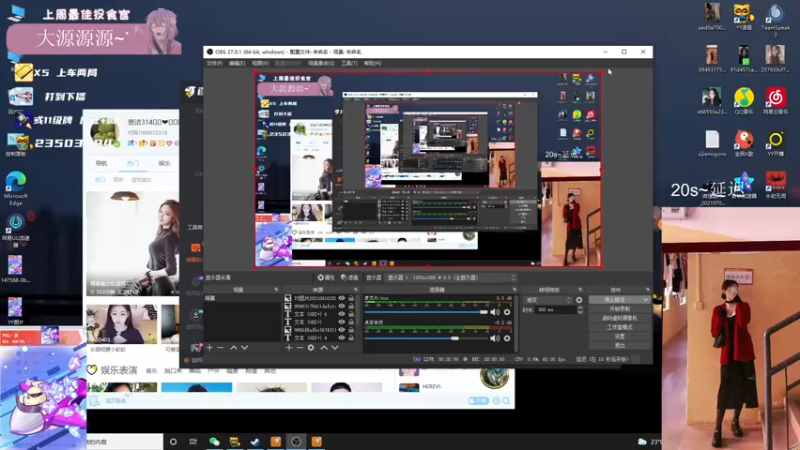Viewport: 800px width, 450px height.
Task: Open QQ音乐 desktop shortcut
Action: tap(744, 101)
